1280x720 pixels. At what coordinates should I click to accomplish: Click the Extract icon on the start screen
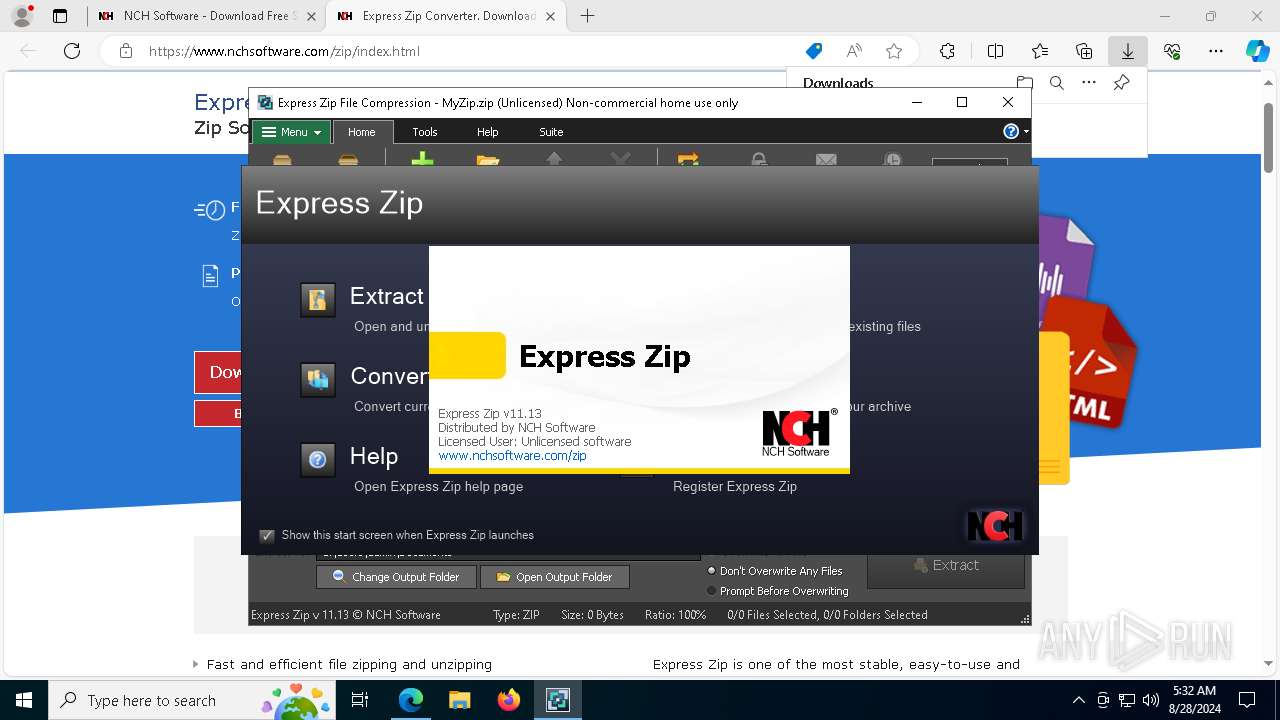[x=318, y=300]
